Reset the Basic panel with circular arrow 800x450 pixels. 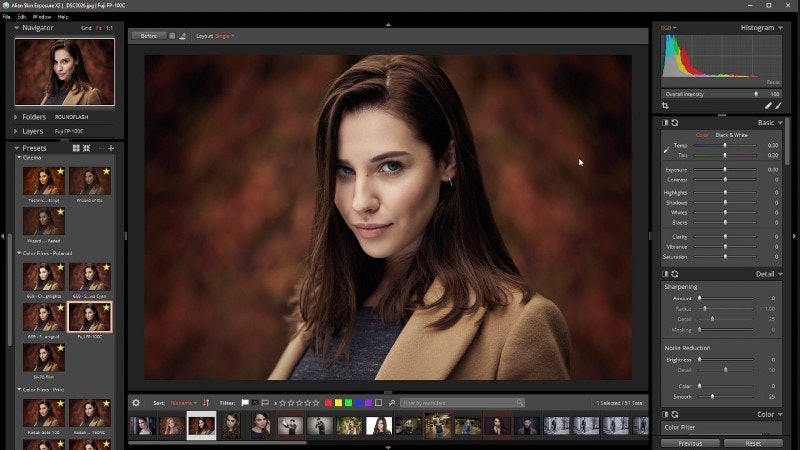click(x=674, y=122)
